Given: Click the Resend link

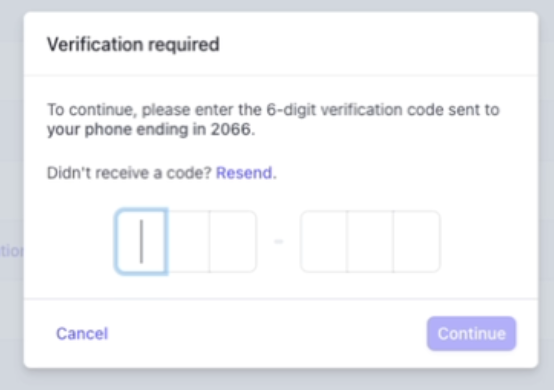Looking at the screenshot, I should [x=246, y=173].
